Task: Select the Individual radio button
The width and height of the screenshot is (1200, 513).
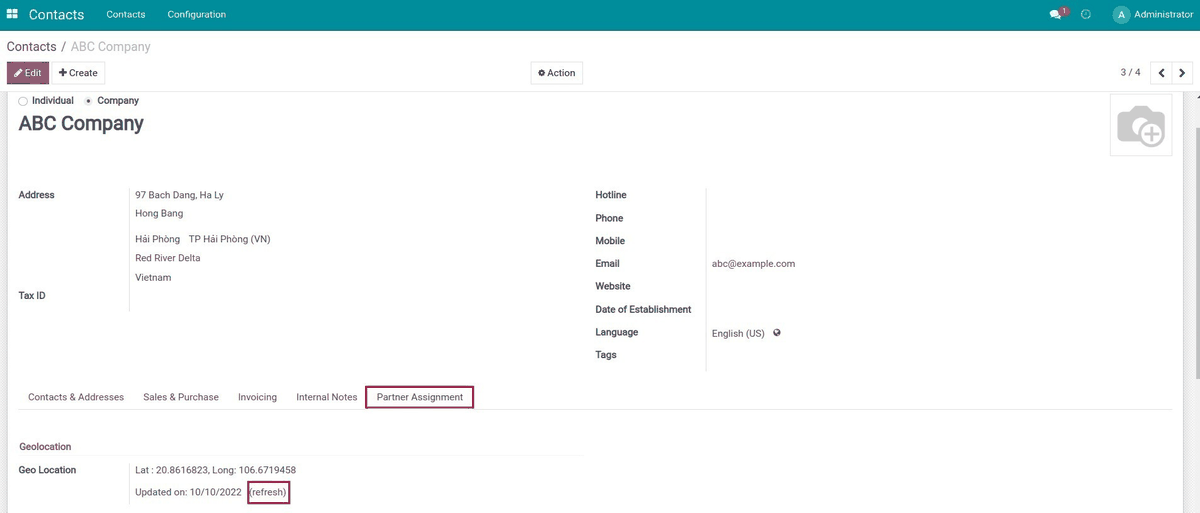Action: point(23,101)
